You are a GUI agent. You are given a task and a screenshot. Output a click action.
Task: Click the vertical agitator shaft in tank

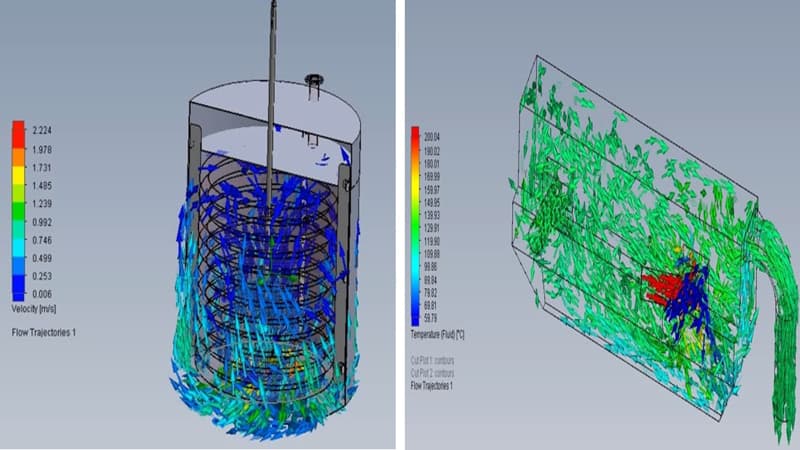tap(272, 102)
